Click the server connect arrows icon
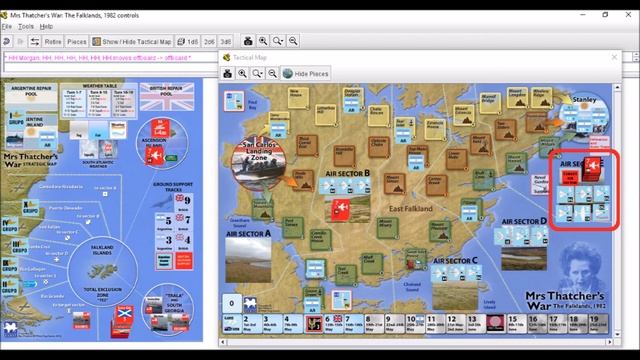This screenshot has height=360, width=640. (35, 41)
